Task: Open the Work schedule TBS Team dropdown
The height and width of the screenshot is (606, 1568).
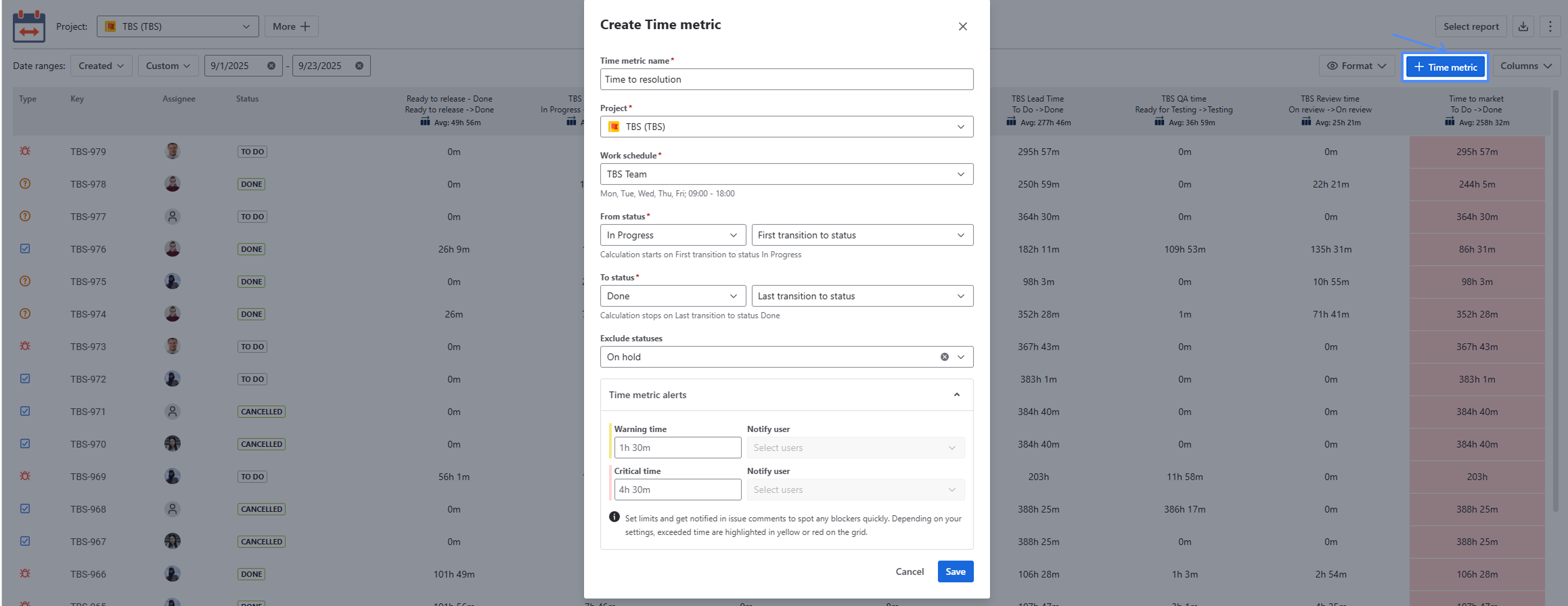Action: click(786, 174)
